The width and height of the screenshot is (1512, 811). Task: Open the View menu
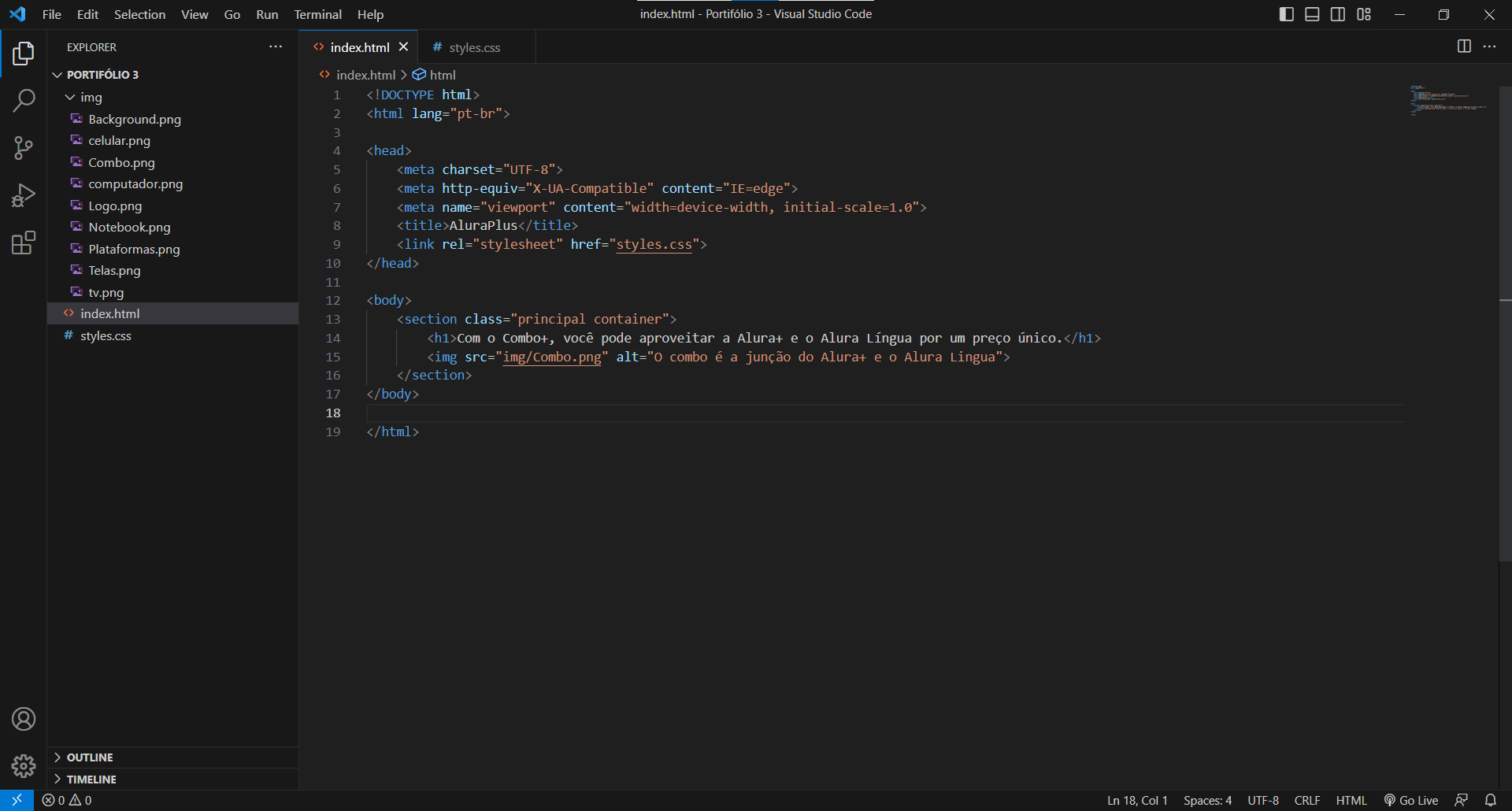[195, 14]
